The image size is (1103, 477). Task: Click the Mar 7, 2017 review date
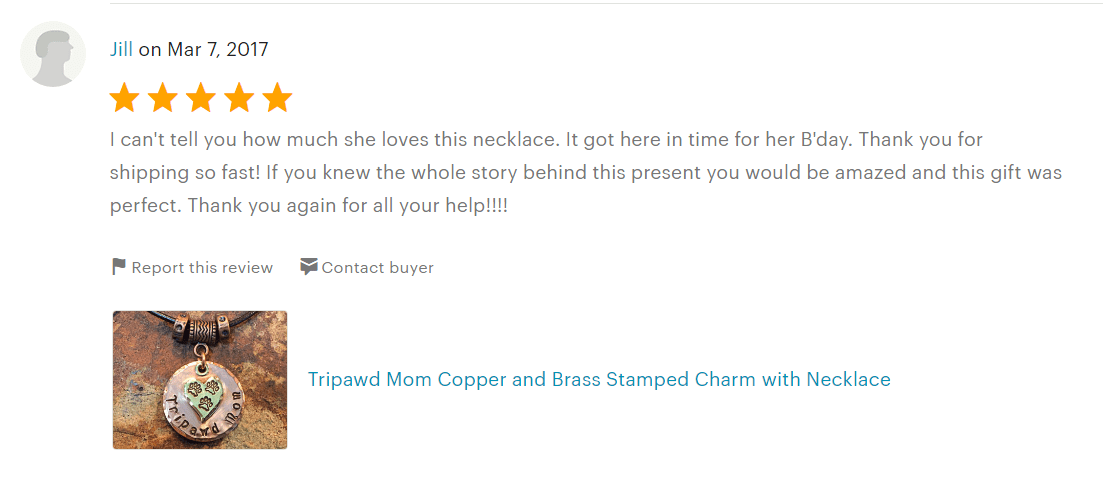click(217, 50)
